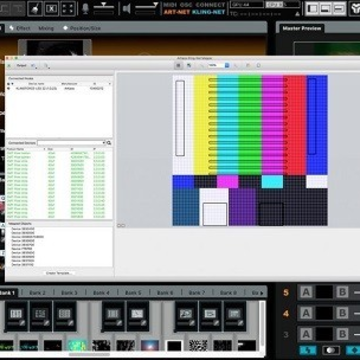Toggle the A button on layer 5
Image resolution: width=360 pixels, height=360 pixels.
coord(306,292)
